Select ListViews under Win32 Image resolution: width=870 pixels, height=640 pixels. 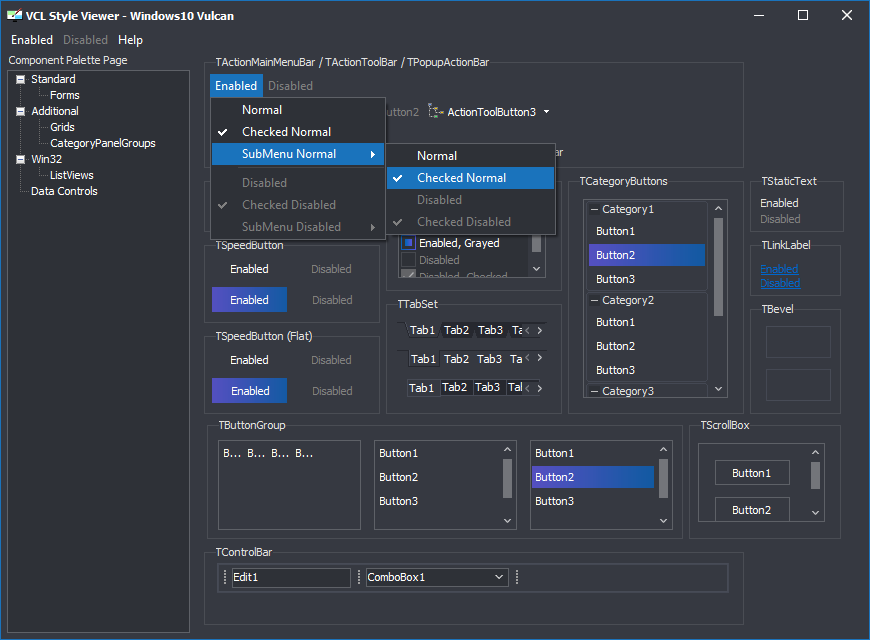(x=72, y=175)
